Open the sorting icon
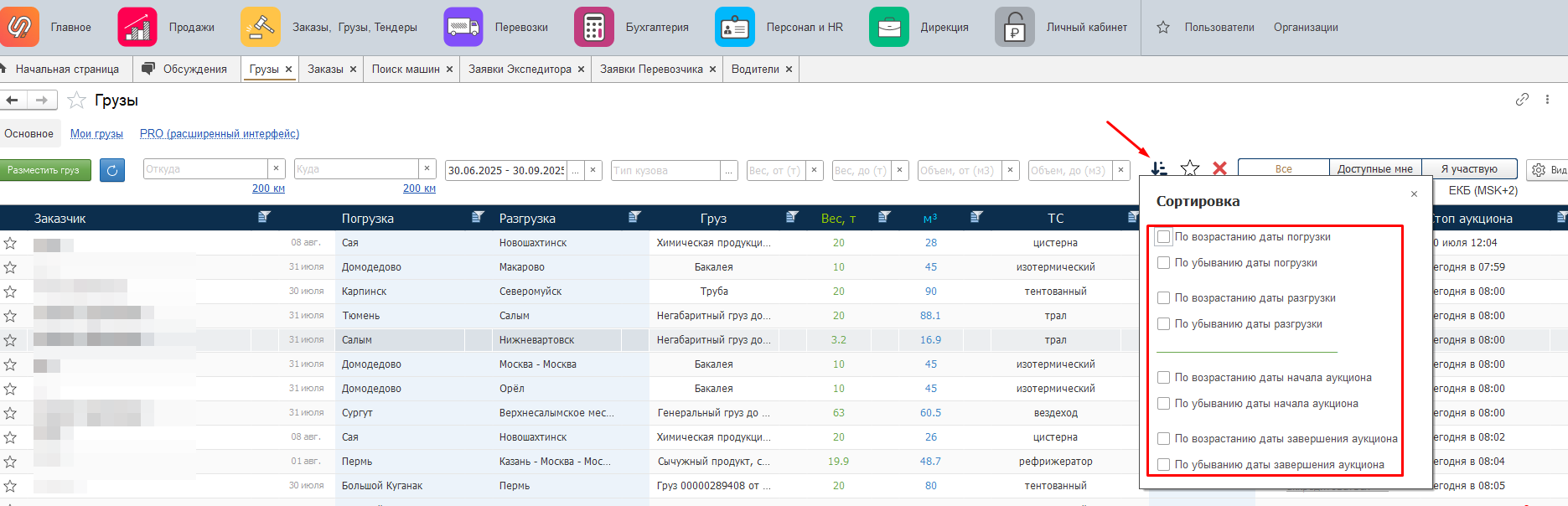Viewport: 1568px width, 506px height. click(1159, 169)
